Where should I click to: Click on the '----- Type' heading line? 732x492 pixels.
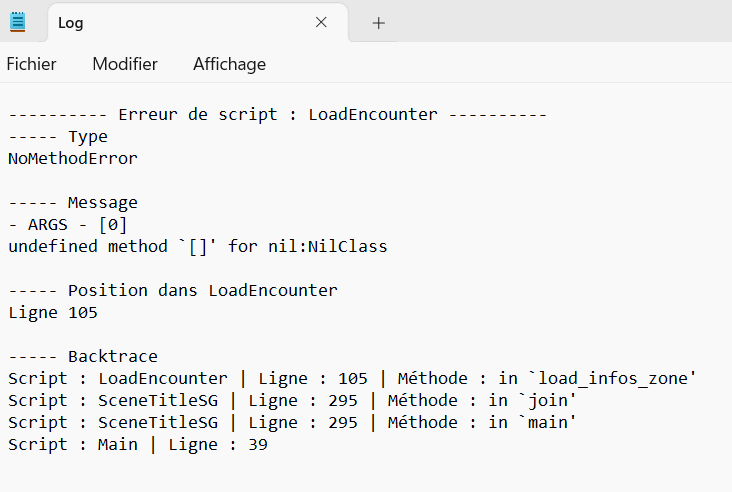click(x=58, y=137)
